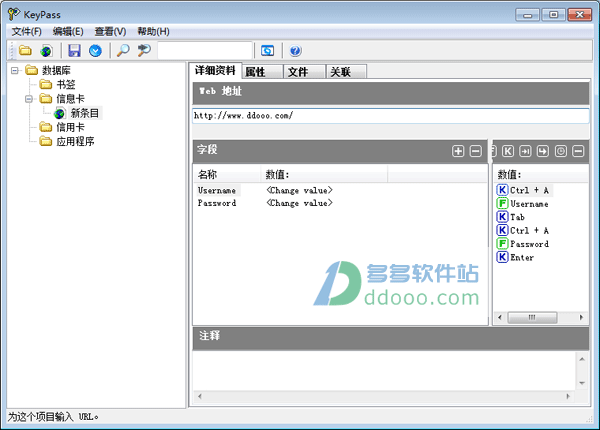Click the 数值 column header in fields table
Screen dimensions: 600x430
point(324,174)
